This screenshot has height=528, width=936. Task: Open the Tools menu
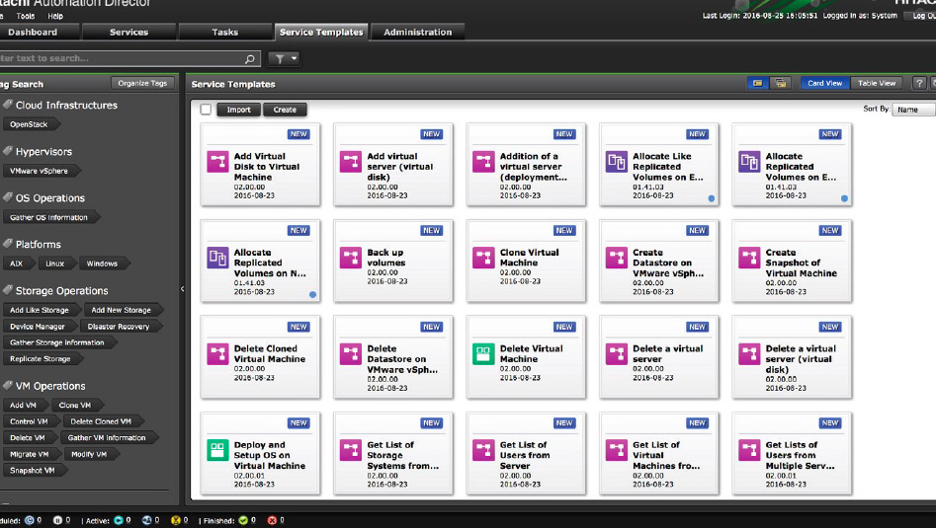pyautogui.click(x=26, y=16)
